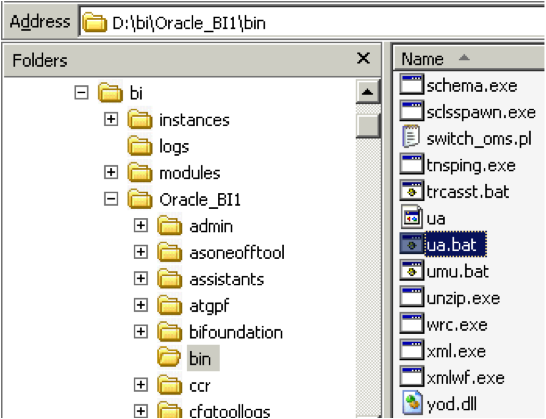The image size is (546, 419).
Task: Select unzip.exe in the file list
Action: tap(463, 298)
